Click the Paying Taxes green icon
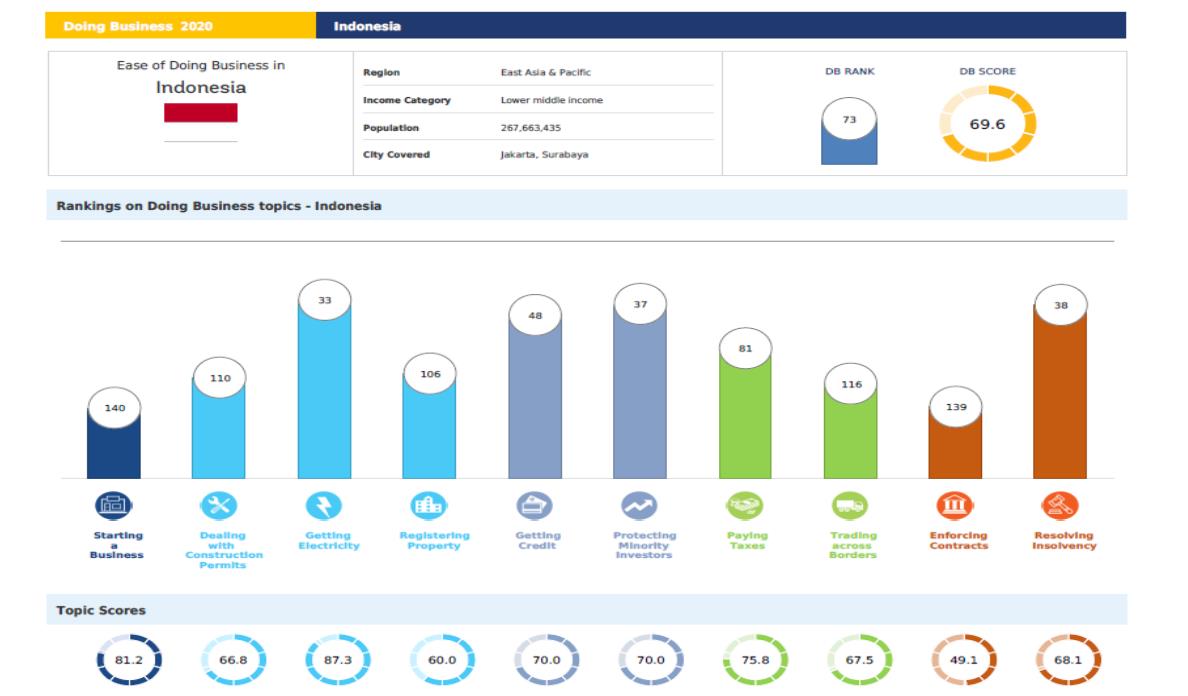The height and width of the screenshot is (696, 1188). pos(745,506)
